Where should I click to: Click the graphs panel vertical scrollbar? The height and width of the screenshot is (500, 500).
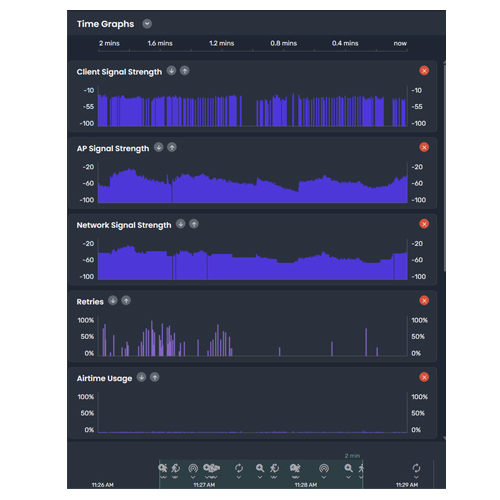(444, 167)
